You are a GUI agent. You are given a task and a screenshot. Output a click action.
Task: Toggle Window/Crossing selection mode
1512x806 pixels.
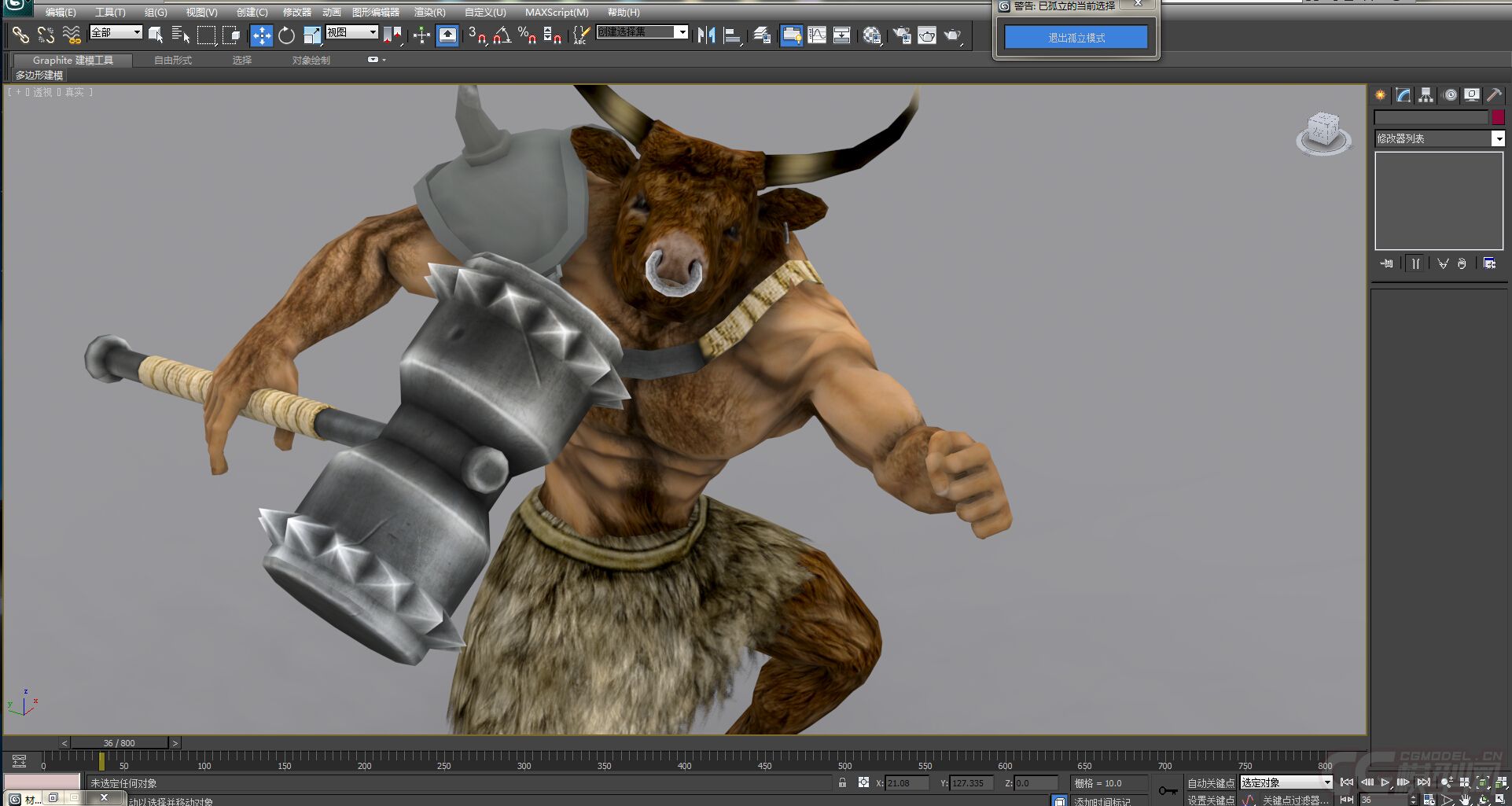tap(231, 35)
